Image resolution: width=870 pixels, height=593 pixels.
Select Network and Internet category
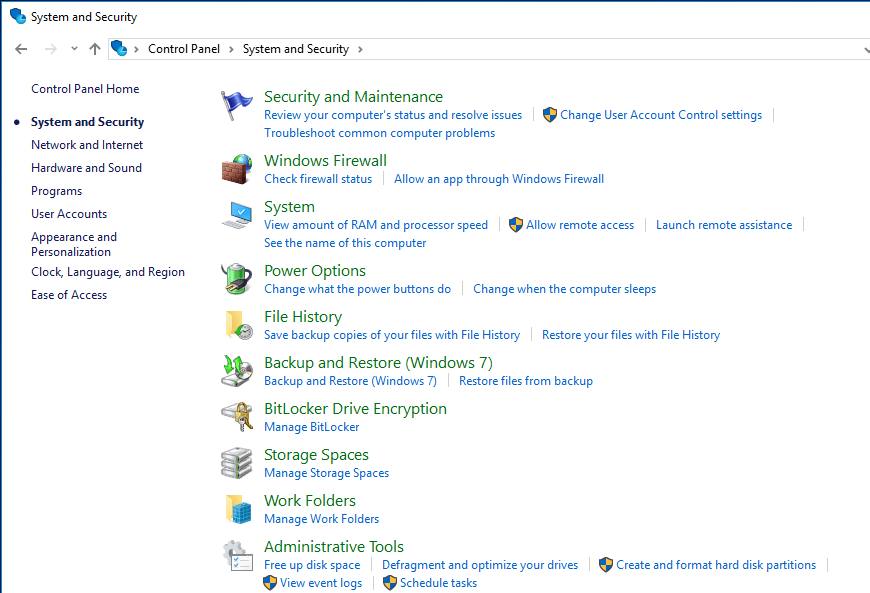tap(87, 145)
